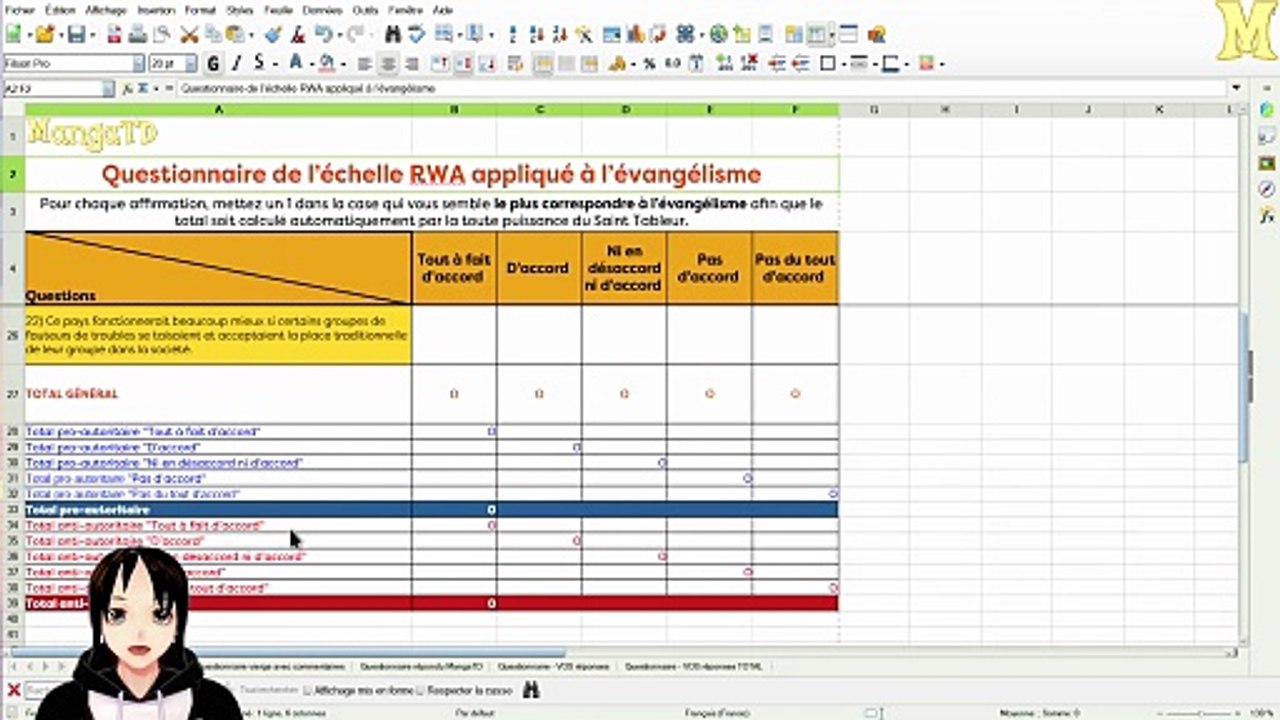
Task: Open the Functions deck in sidebar
Action: [1267, 214]
